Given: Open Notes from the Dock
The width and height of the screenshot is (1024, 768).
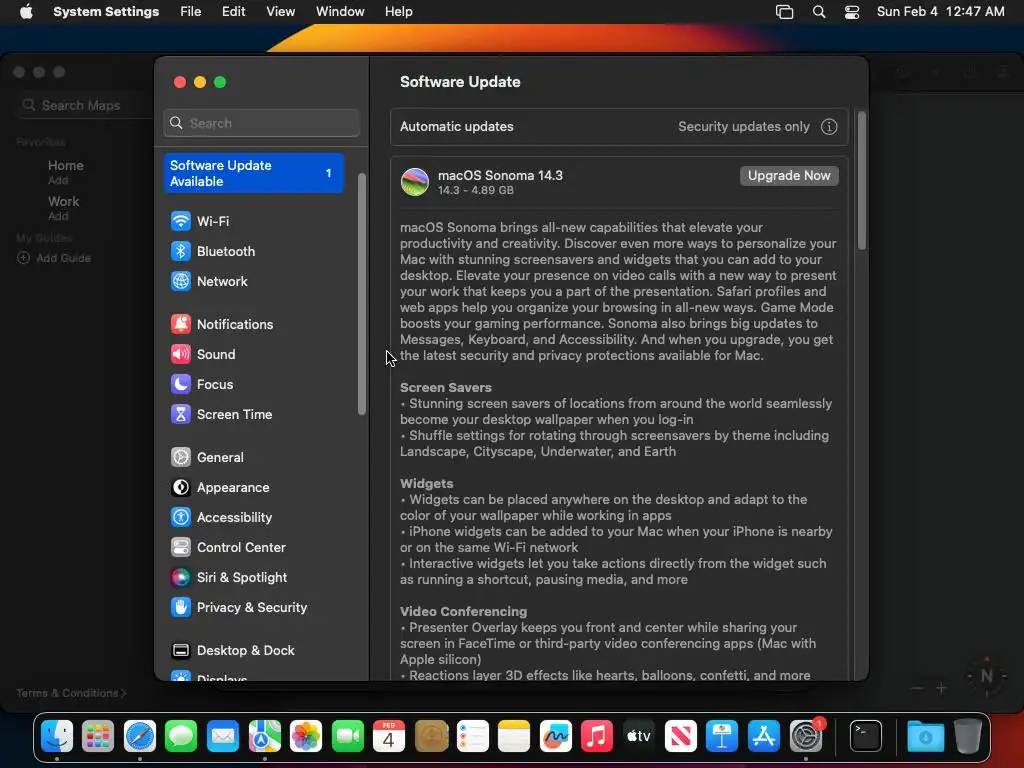Looking at the screenshot, I should (514, 737).
